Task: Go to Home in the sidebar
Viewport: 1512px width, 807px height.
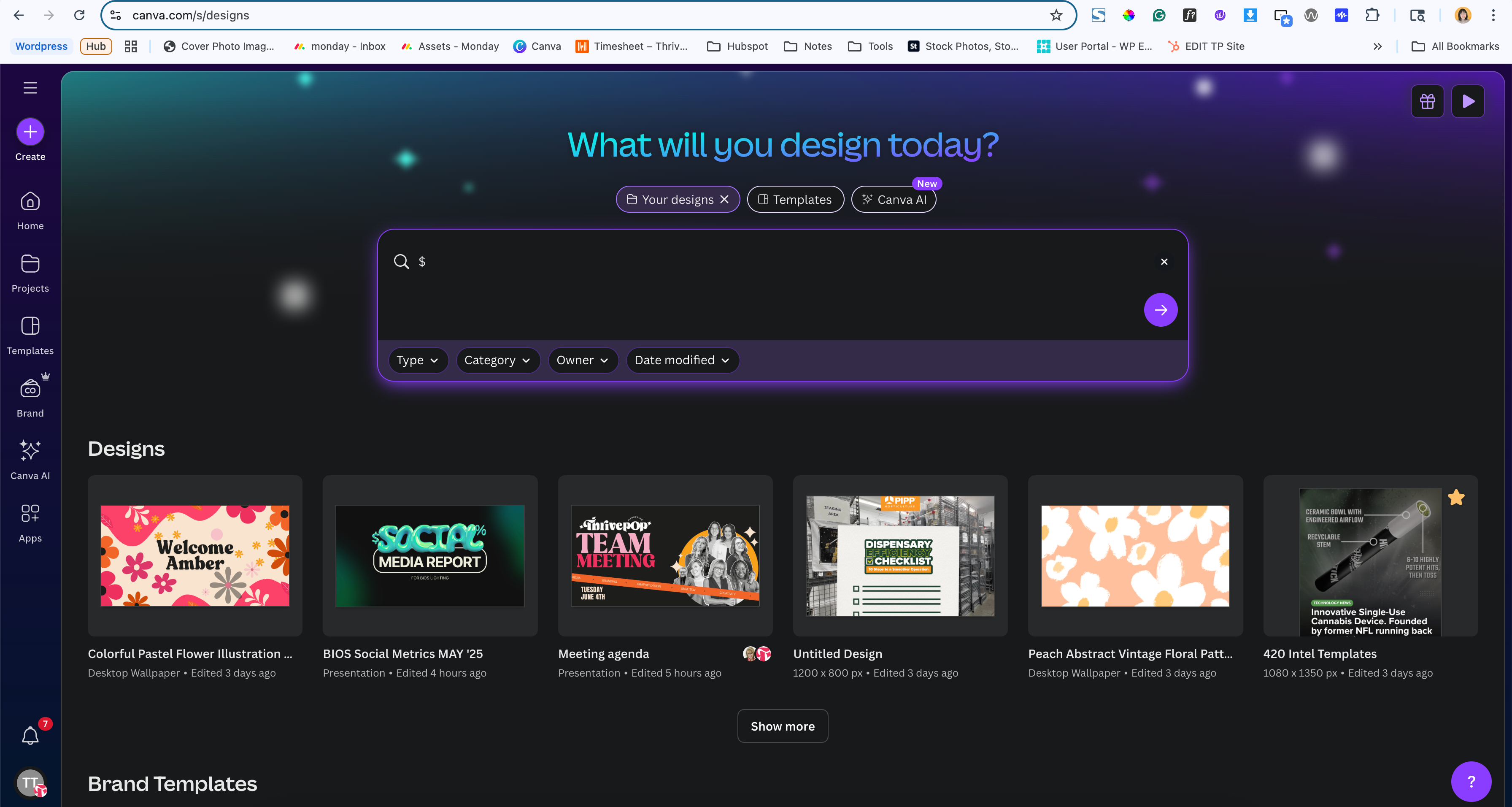Action: click(x=30, y=211)
